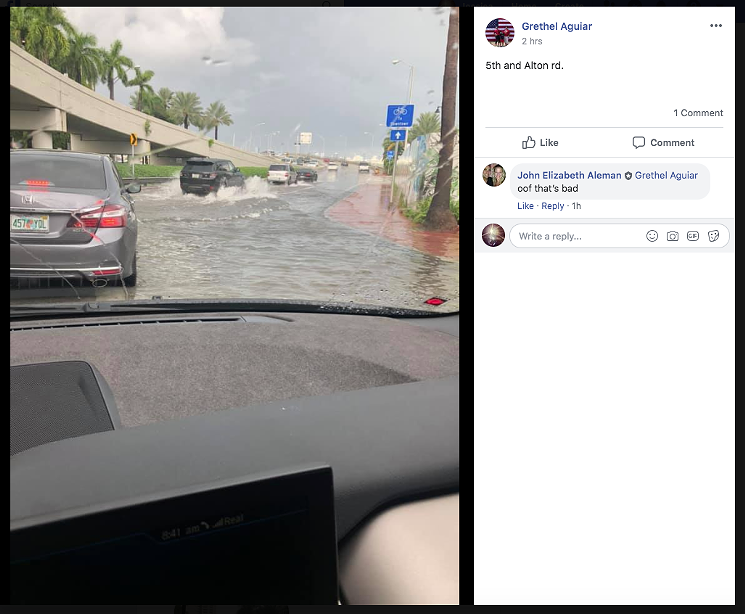Open John Elizabeth Aleman's profile name
The width and height of the screenshot is (745, 614).
pos(569,175)
